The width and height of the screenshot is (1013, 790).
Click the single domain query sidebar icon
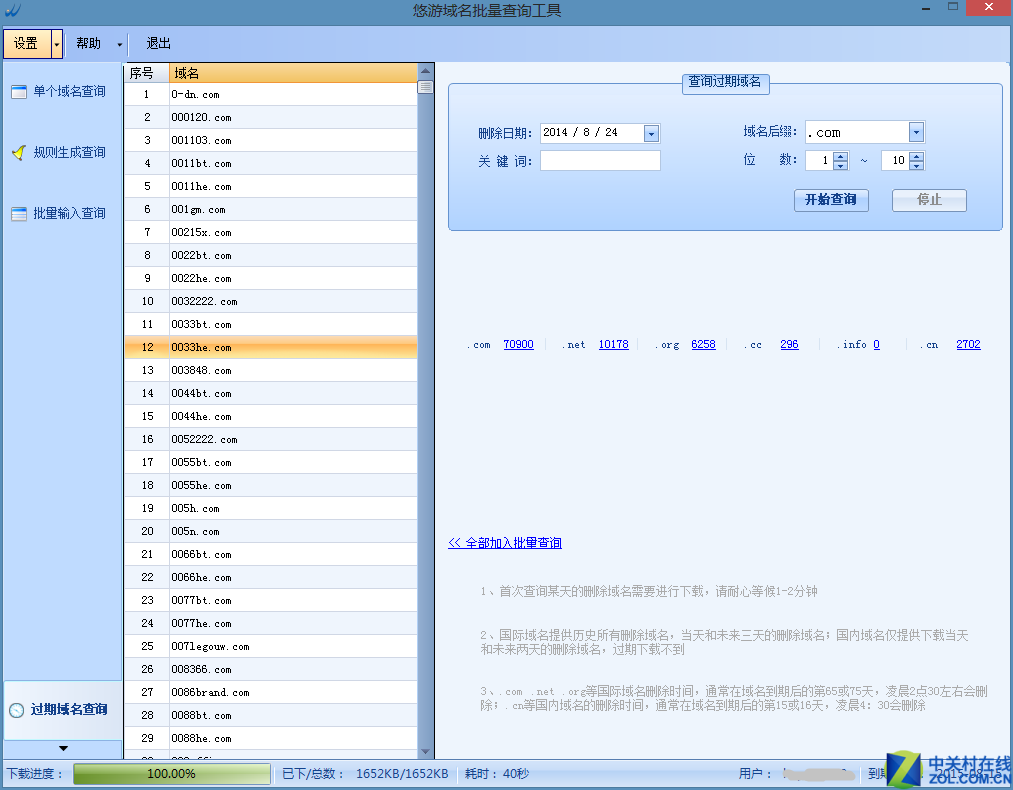click(x=19, y=92)
